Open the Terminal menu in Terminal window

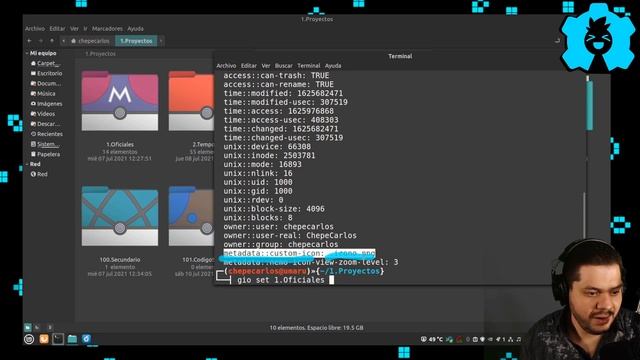click(309, 66)
